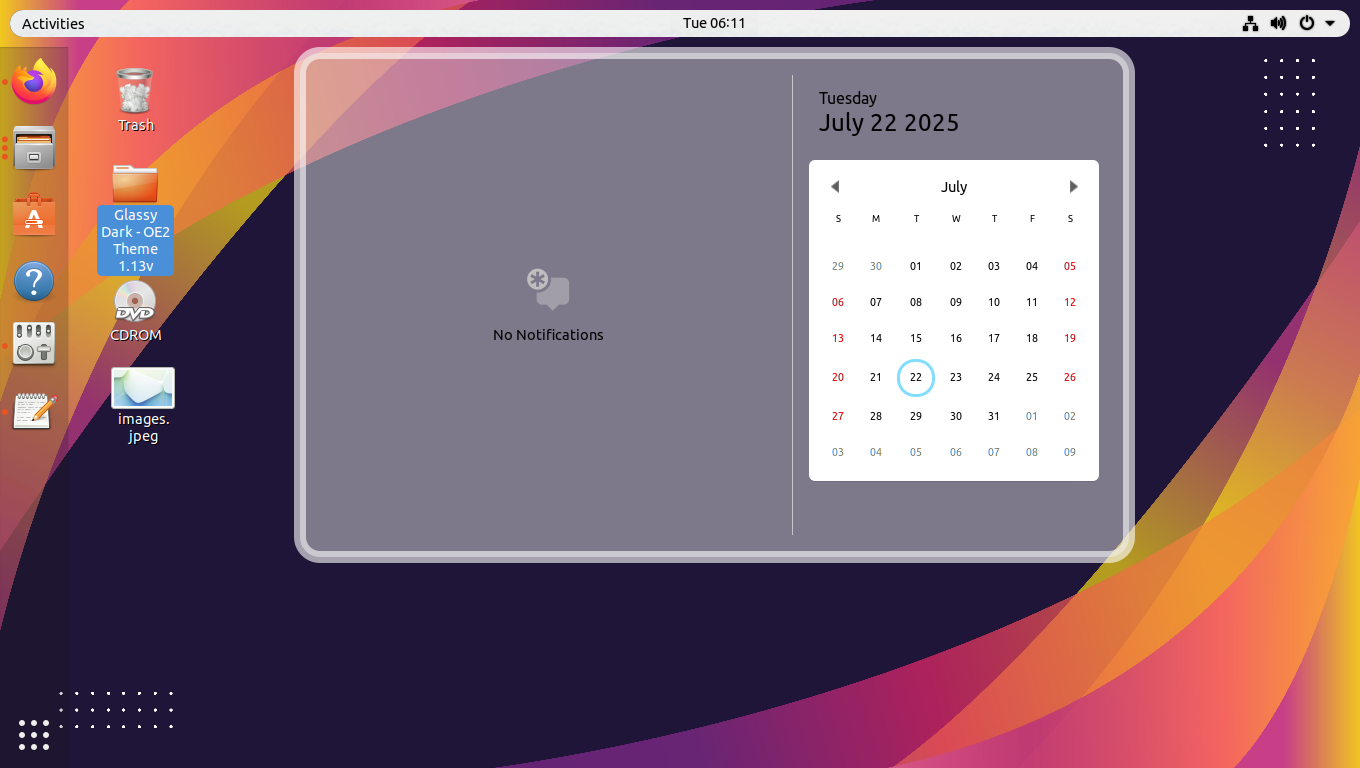Select June 29 in the calendar

(x=838, y=267)
